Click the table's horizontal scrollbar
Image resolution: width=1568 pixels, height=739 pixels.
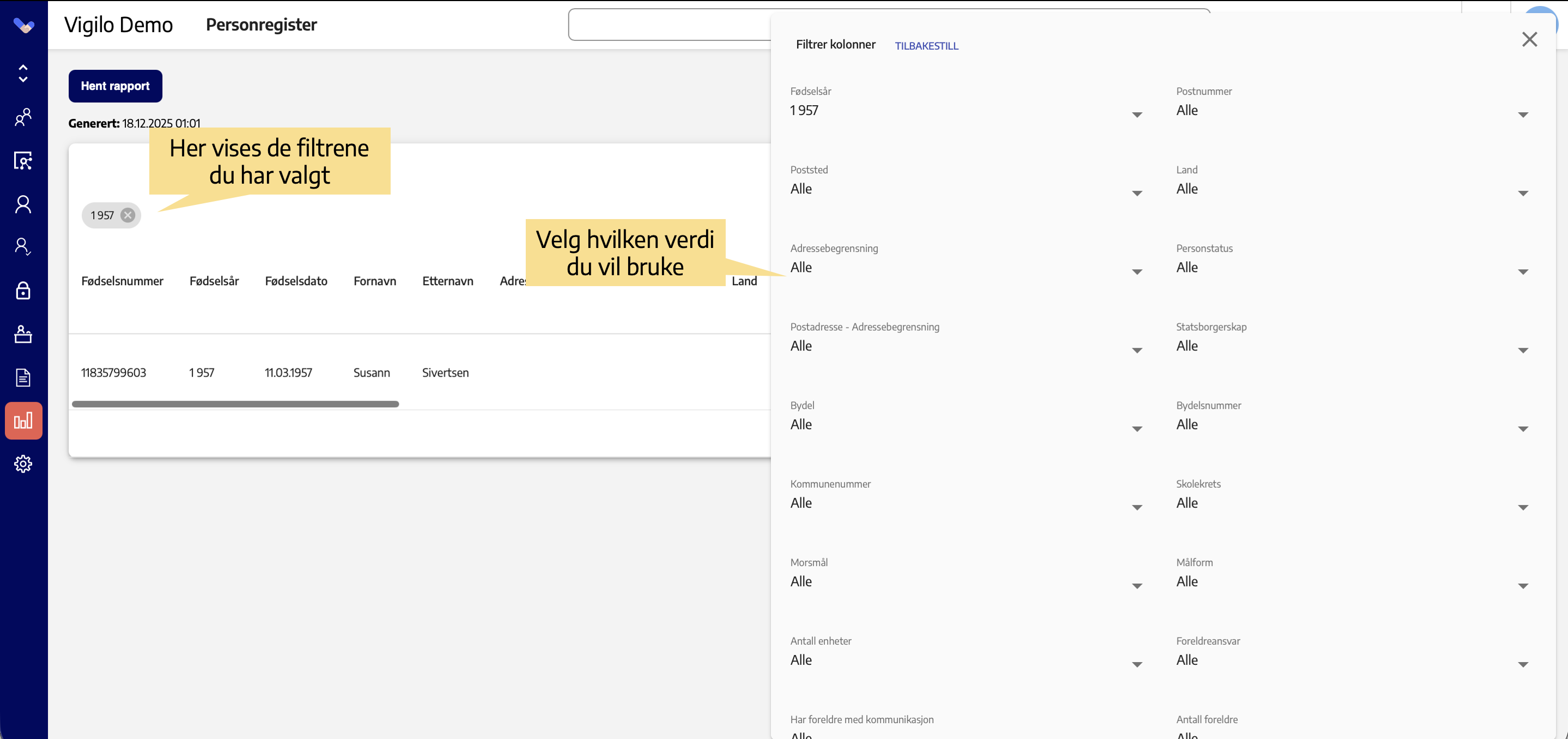(x=235, y=404)
